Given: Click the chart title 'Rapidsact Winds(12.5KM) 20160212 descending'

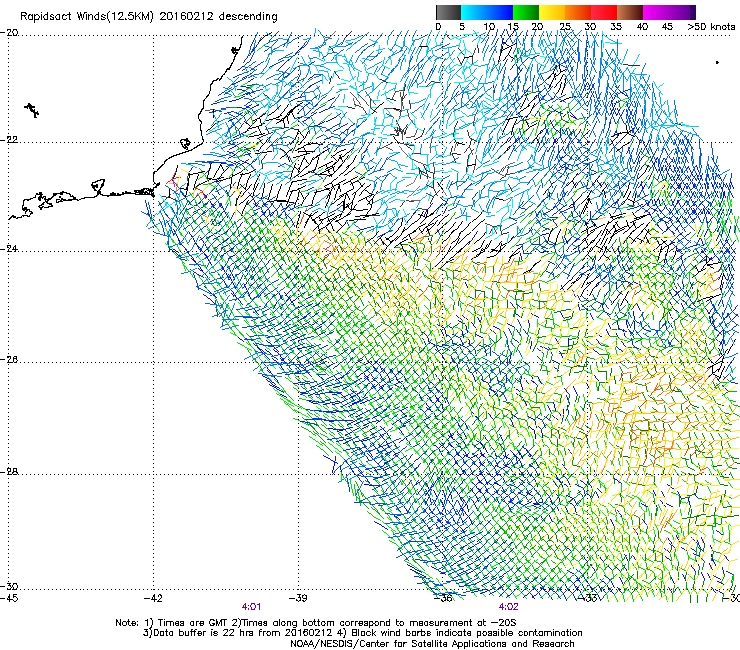Looking at the screenshot, I should tap(149, 17).
